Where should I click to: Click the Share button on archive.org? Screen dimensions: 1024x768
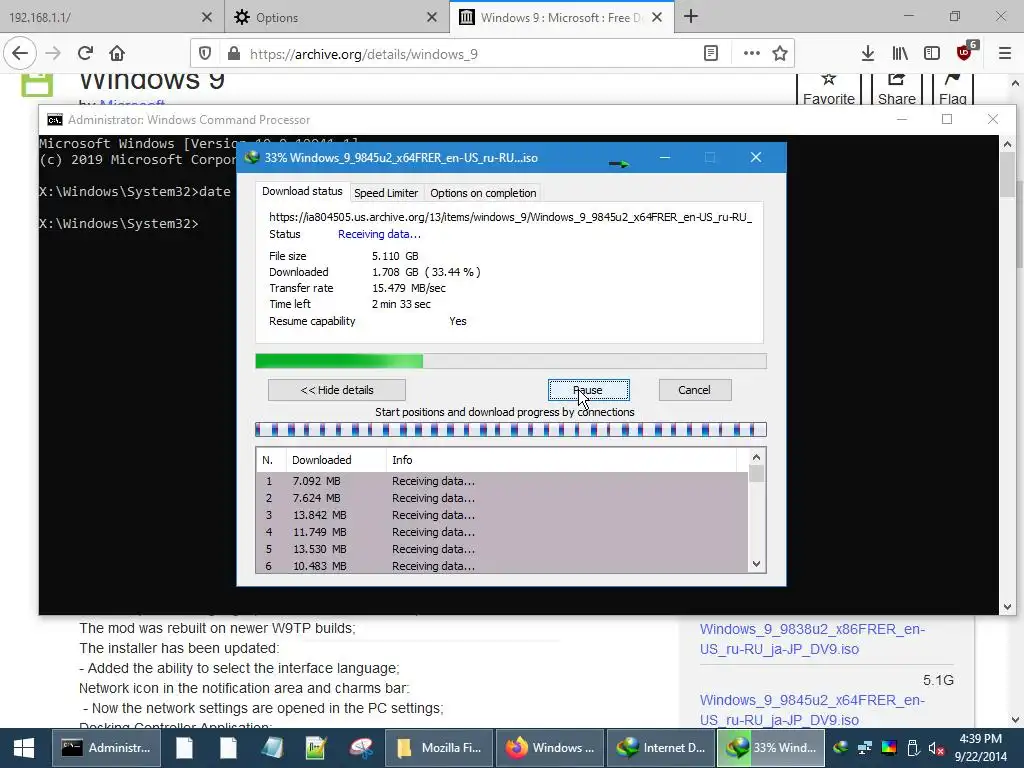point(897,89)
